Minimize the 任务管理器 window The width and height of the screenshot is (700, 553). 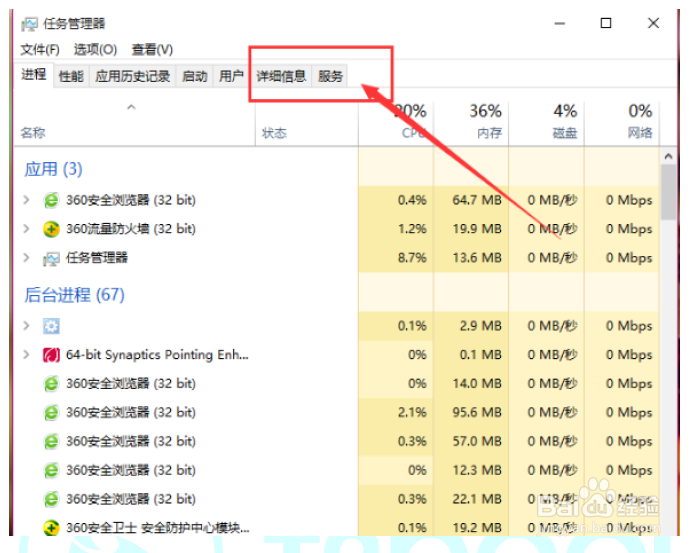point(560,23)
